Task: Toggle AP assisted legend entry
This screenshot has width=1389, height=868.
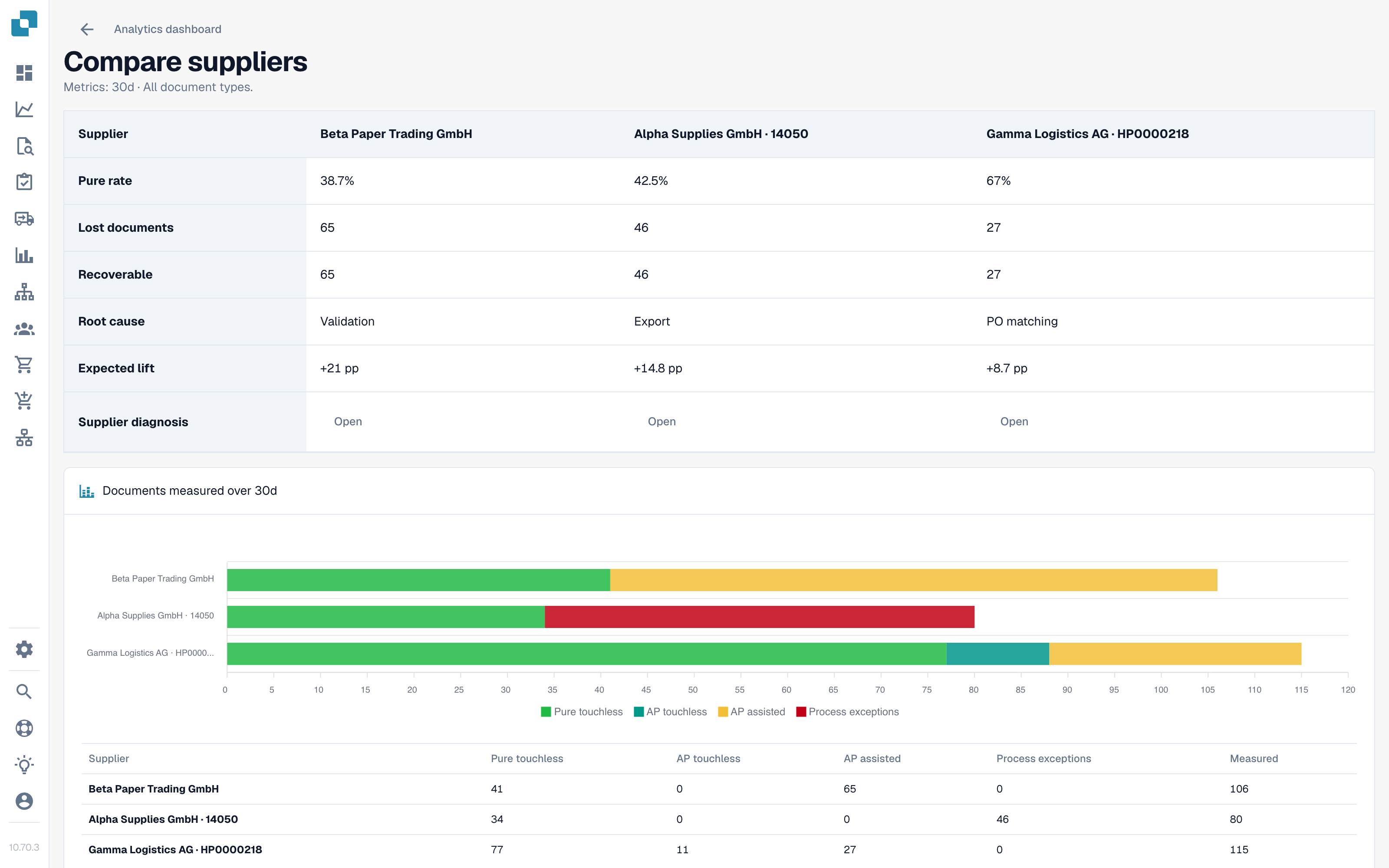Action: click(751, 712)
